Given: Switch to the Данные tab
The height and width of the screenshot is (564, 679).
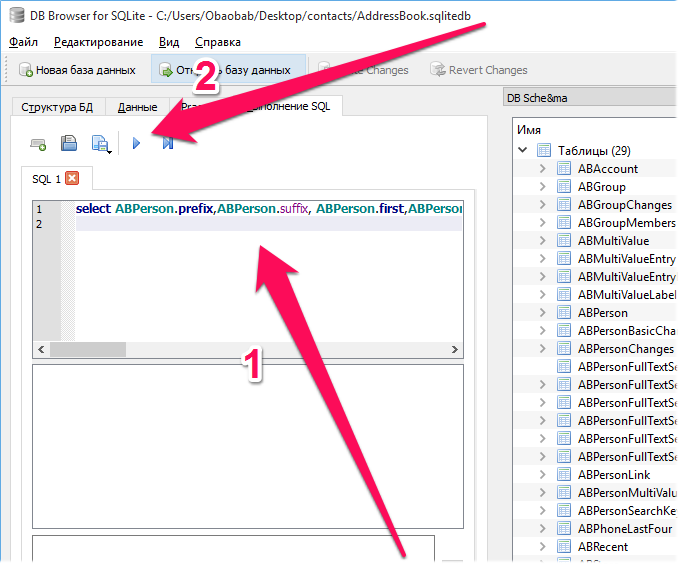Looking at the screenshot, I should coord(137,107).
